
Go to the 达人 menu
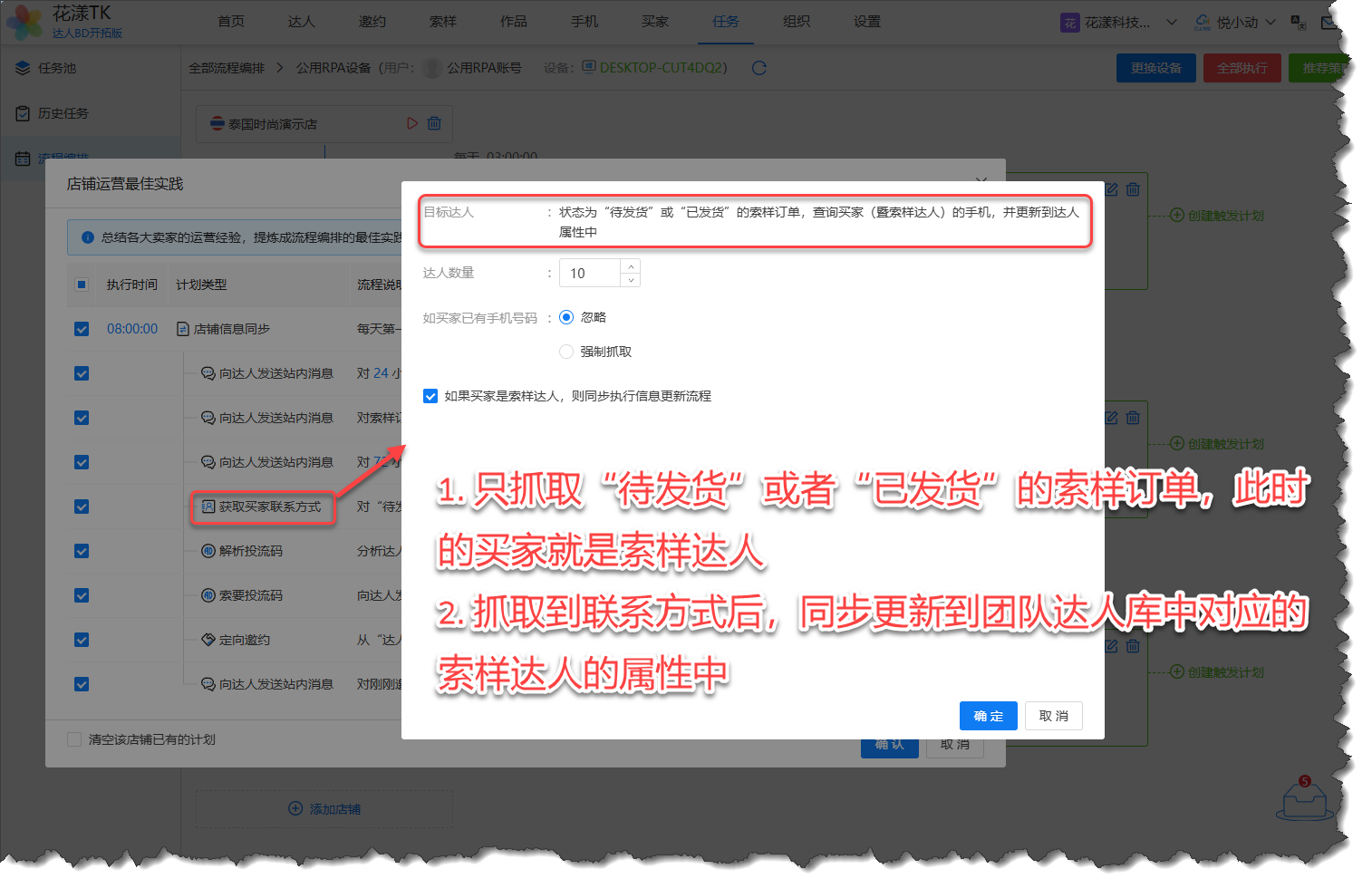[x=301, y=22]
